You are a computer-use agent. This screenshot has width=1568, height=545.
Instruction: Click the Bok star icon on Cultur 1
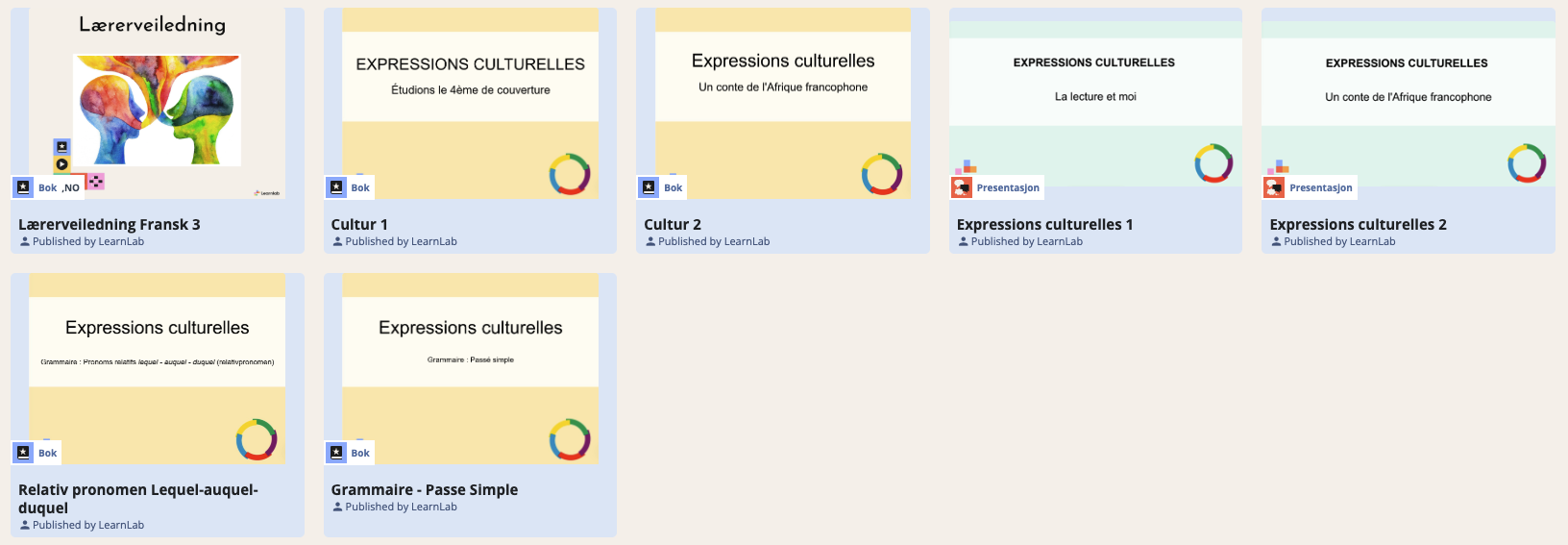[336, 187]
